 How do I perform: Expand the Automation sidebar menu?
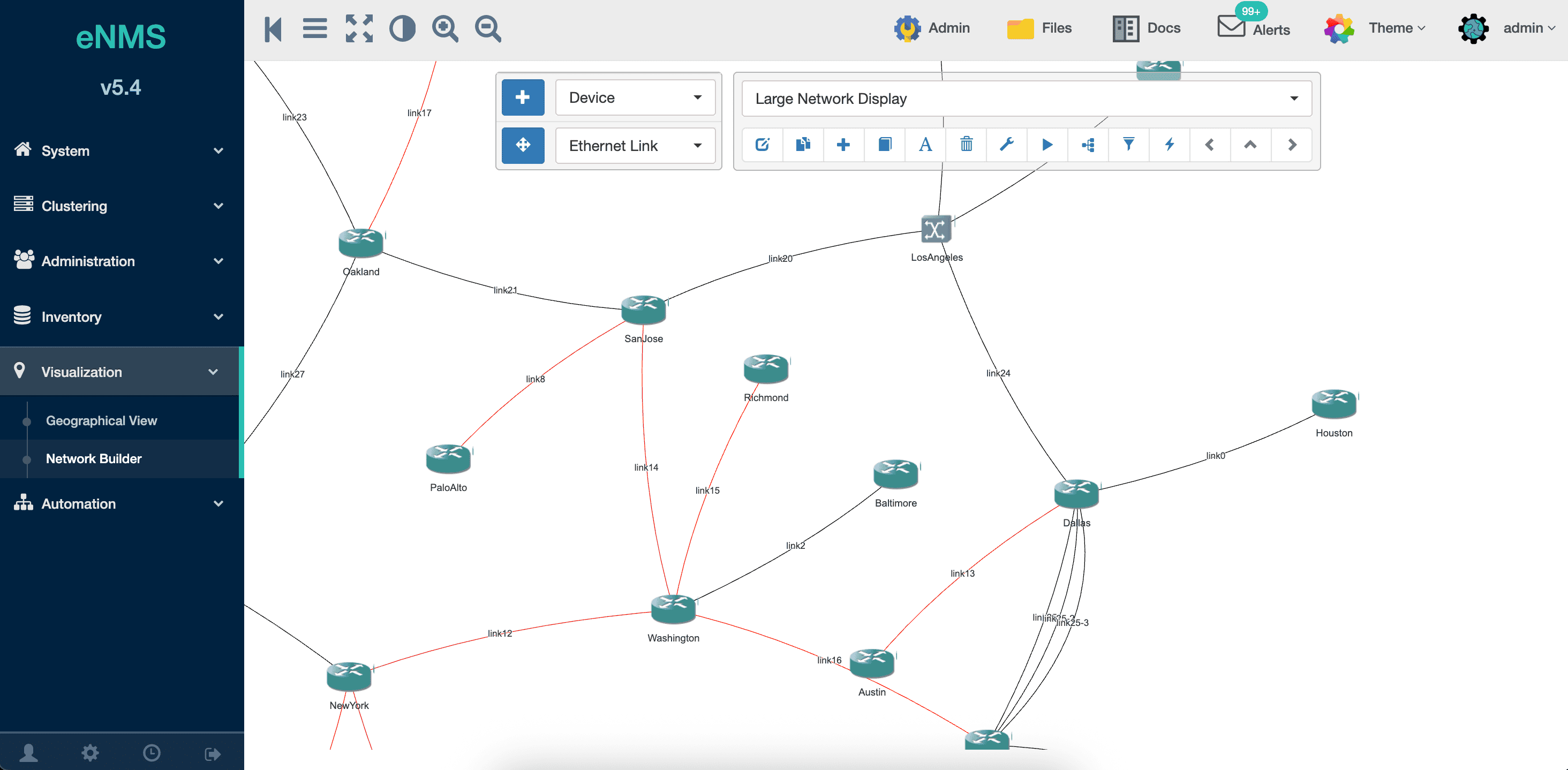pos(119,503)
